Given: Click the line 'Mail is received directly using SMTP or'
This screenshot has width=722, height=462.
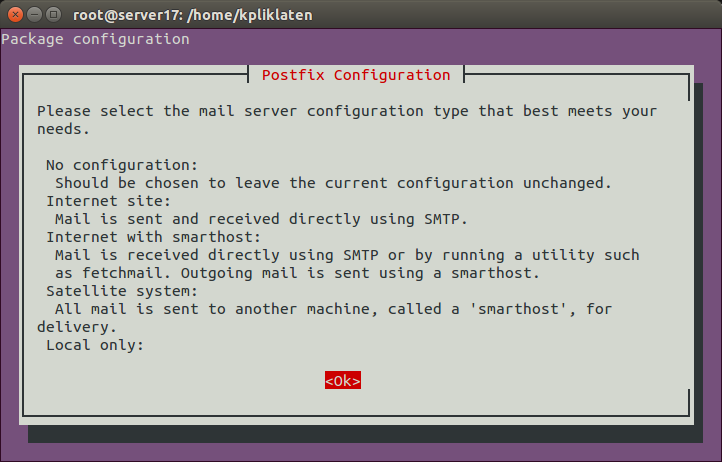Looking at the screenshot, I should (x=347, y=255).
